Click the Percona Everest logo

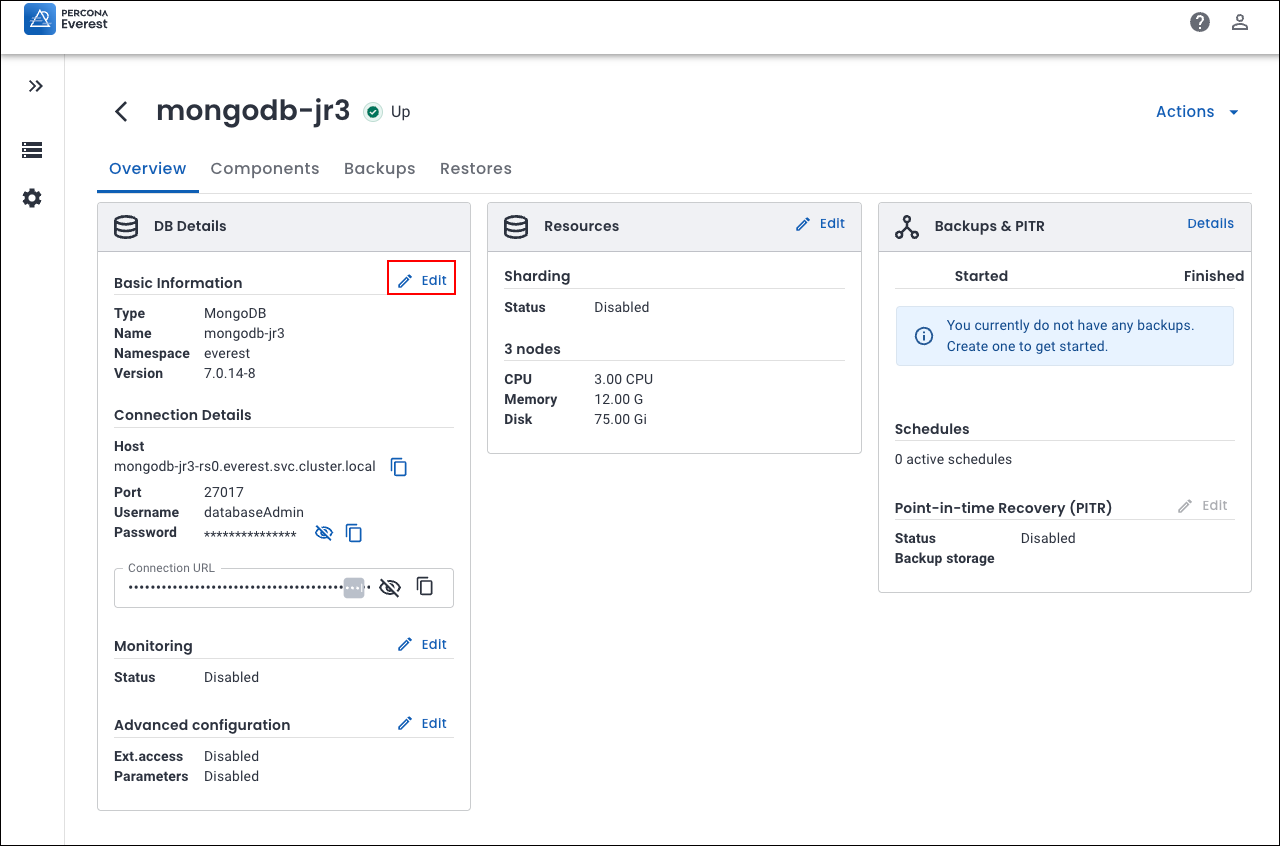coord(66,19)
